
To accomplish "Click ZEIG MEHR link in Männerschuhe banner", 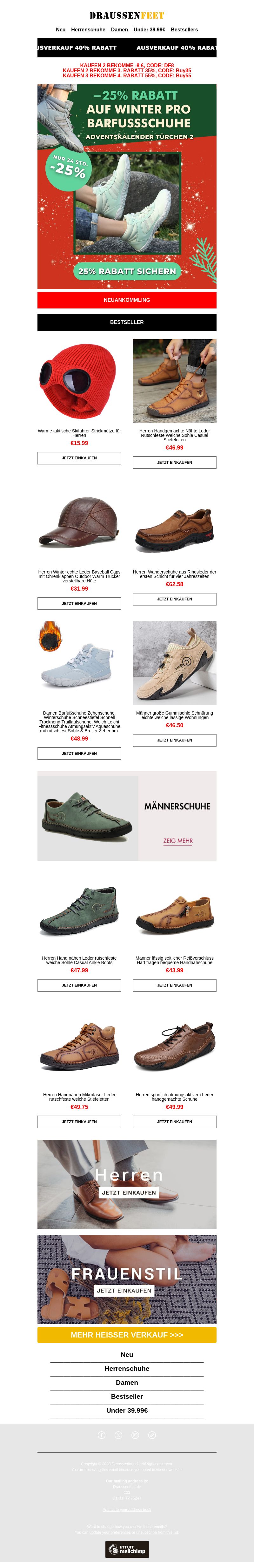I will point(178,841).
